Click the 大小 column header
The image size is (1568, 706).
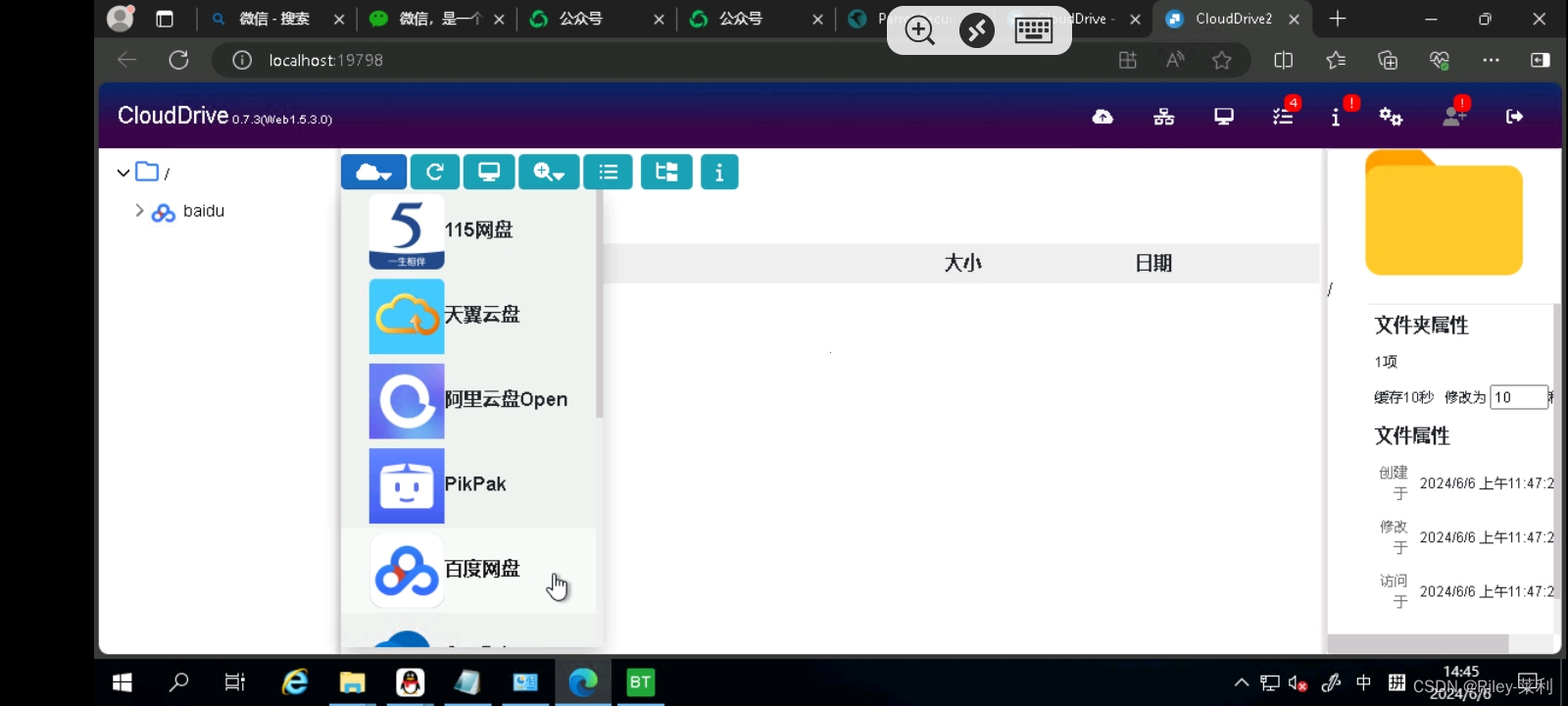(962, 263)
